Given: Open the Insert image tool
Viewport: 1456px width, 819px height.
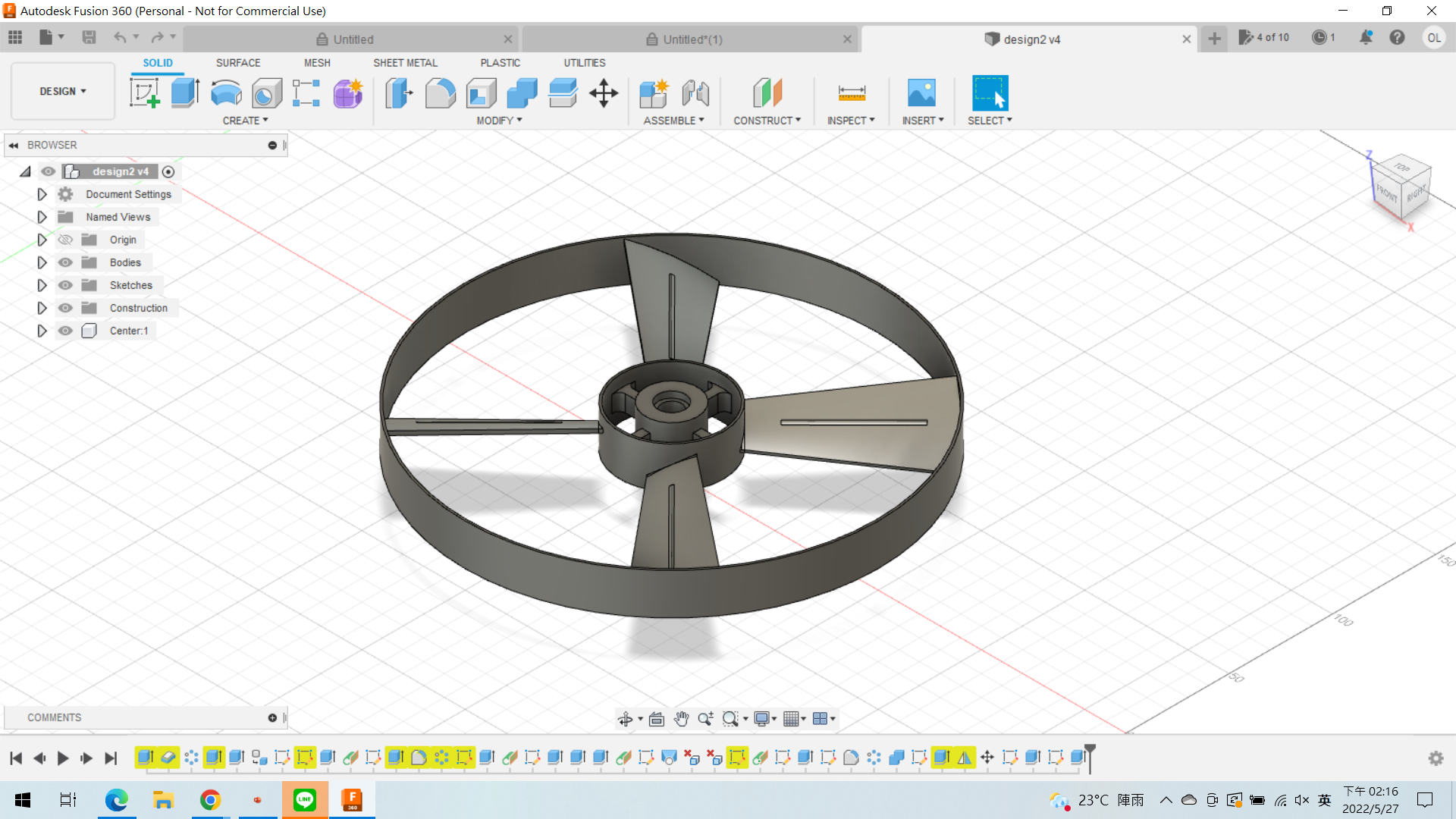Looking at the screenshot, I should [921, 93].
